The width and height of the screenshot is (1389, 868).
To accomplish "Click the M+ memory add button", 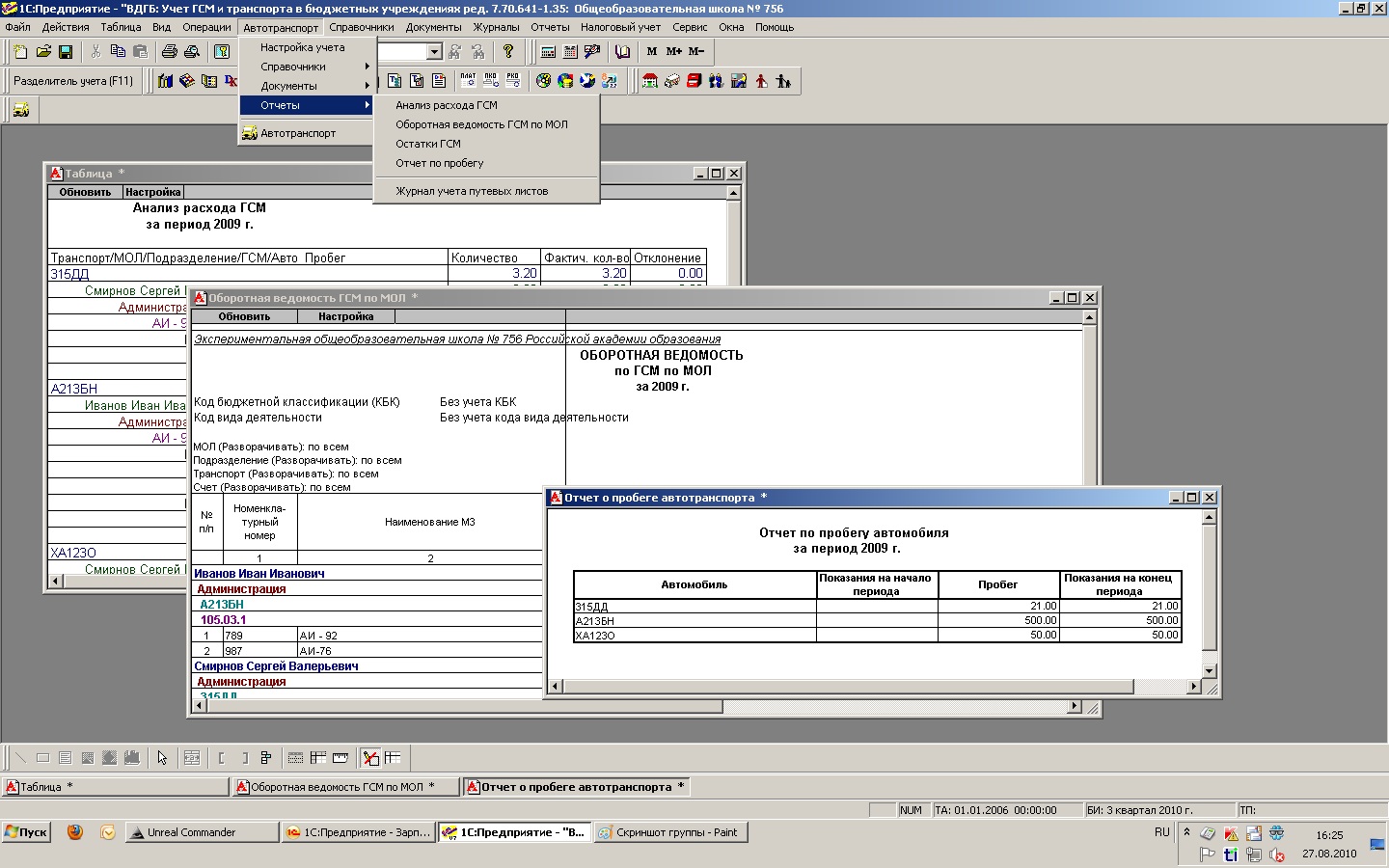I will click(674, 52).
